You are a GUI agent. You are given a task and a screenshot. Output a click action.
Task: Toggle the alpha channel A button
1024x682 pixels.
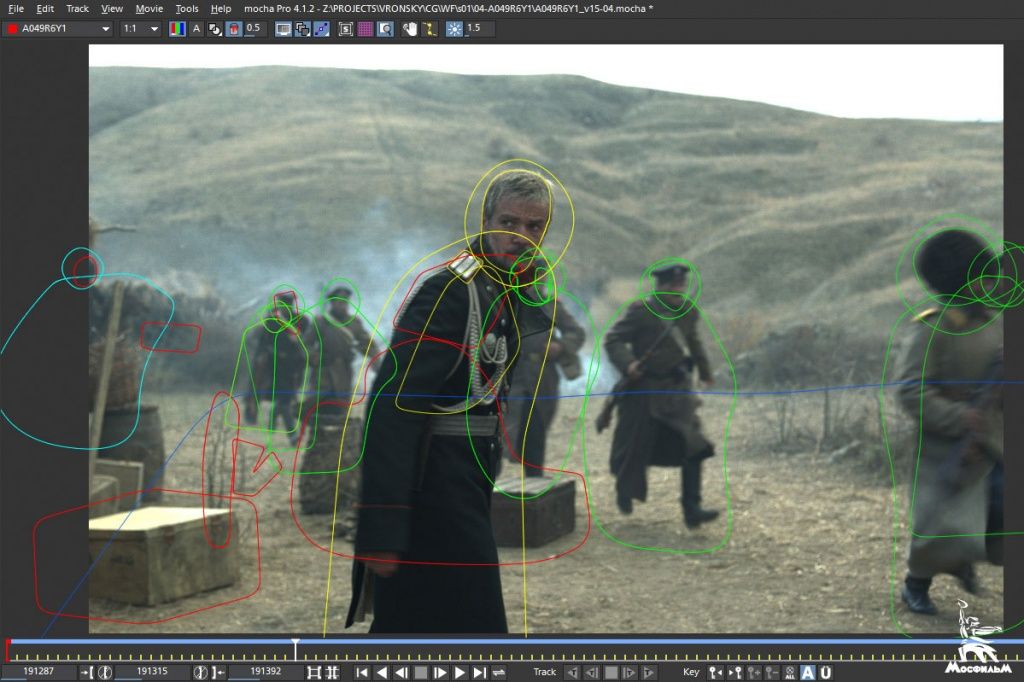coord(196,29)
